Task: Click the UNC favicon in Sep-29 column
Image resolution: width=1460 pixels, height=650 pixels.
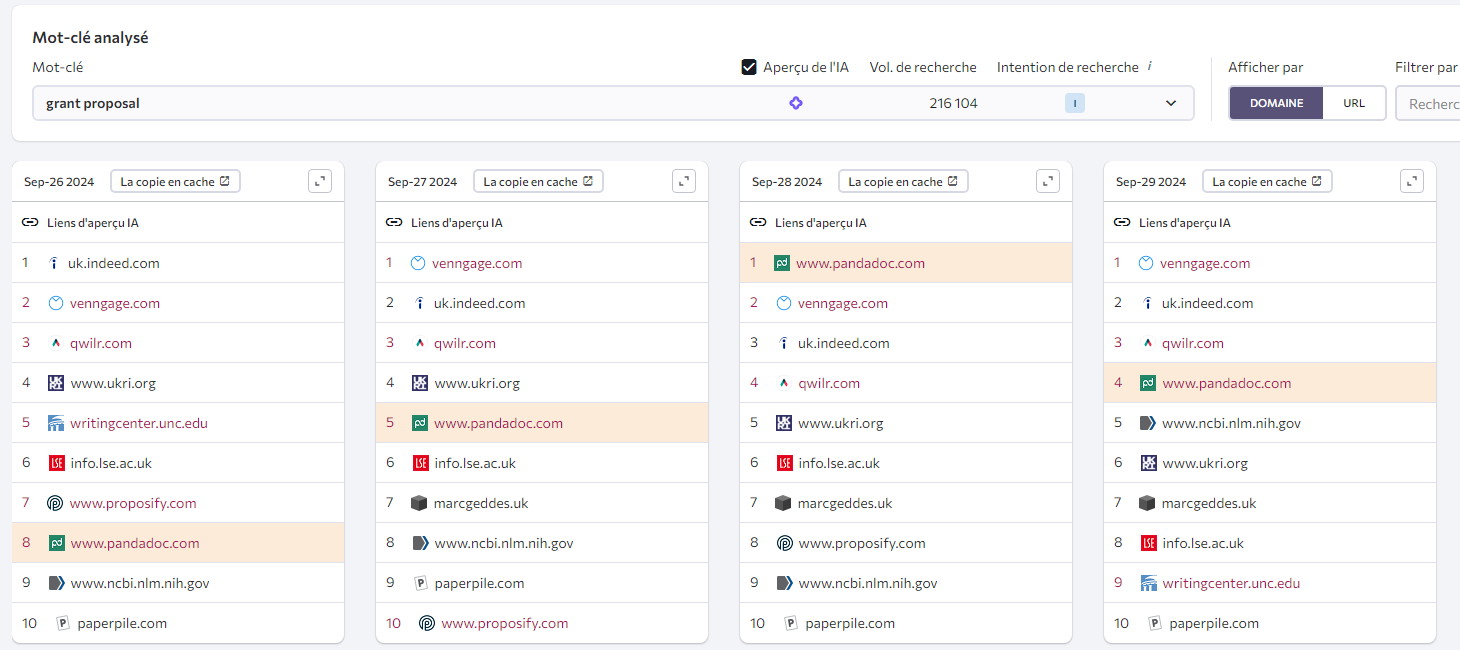Action: pyautogui.click(x=1148, y=583)
